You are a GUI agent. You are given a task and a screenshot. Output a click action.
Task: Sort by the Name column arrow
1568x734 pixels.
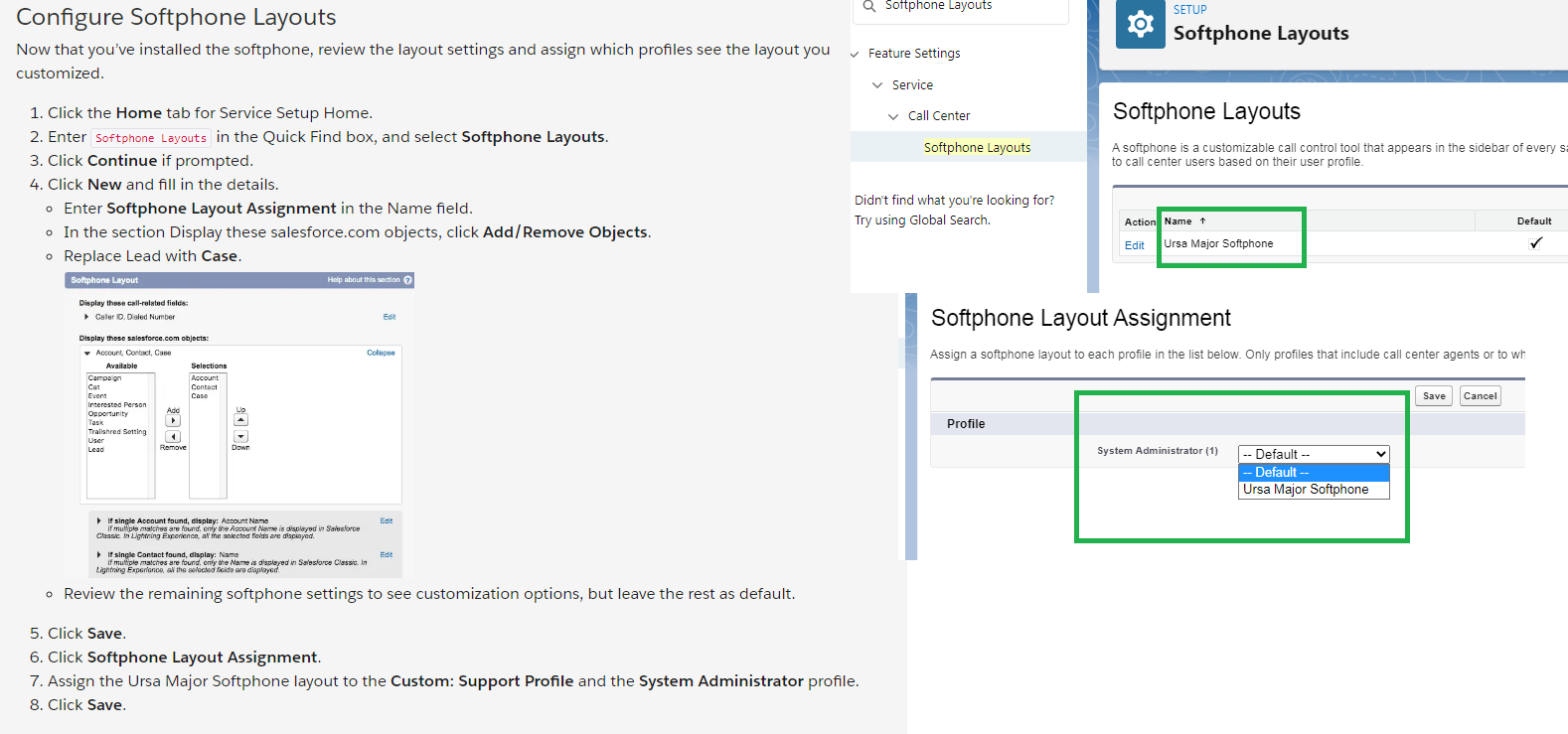(x=1202, y=220)
